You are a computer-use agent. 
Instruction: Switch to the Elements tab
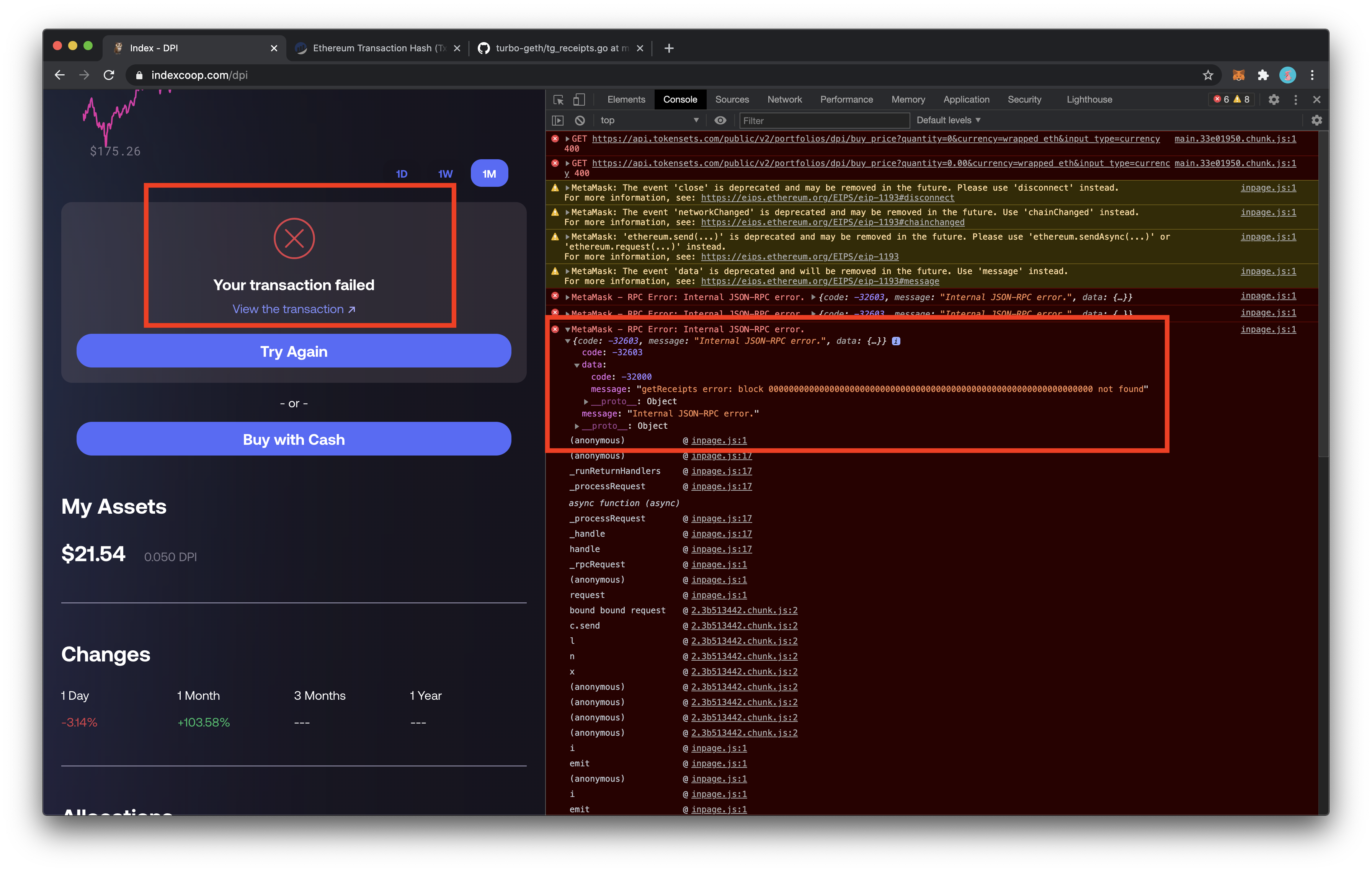[626, 100]
